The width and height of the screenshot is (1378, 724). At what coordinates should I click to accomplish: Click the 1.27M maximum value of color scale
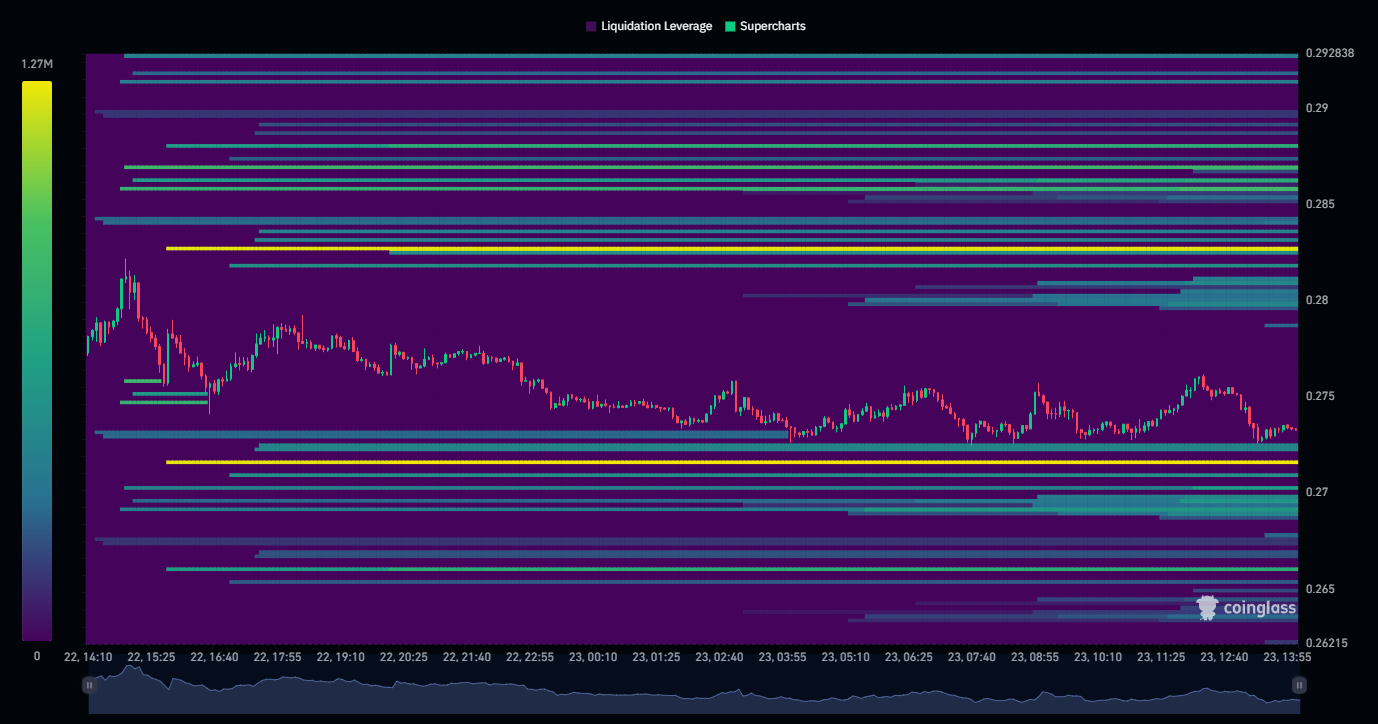(x=37, y=64)
